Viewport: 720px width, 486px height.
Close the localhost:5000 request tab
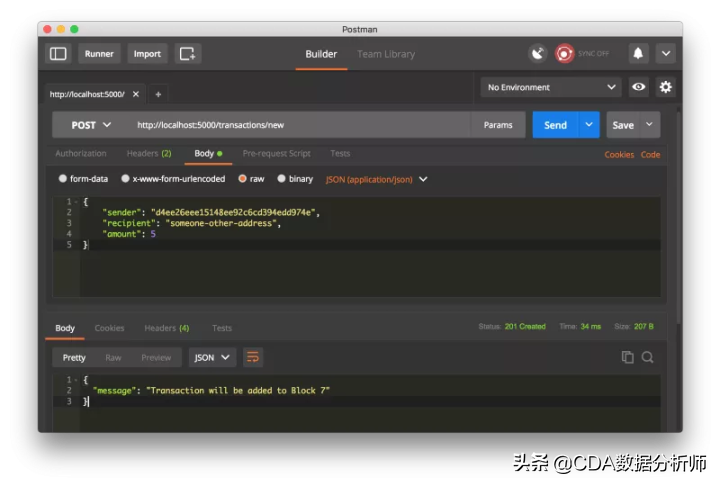tap(136, 94)
